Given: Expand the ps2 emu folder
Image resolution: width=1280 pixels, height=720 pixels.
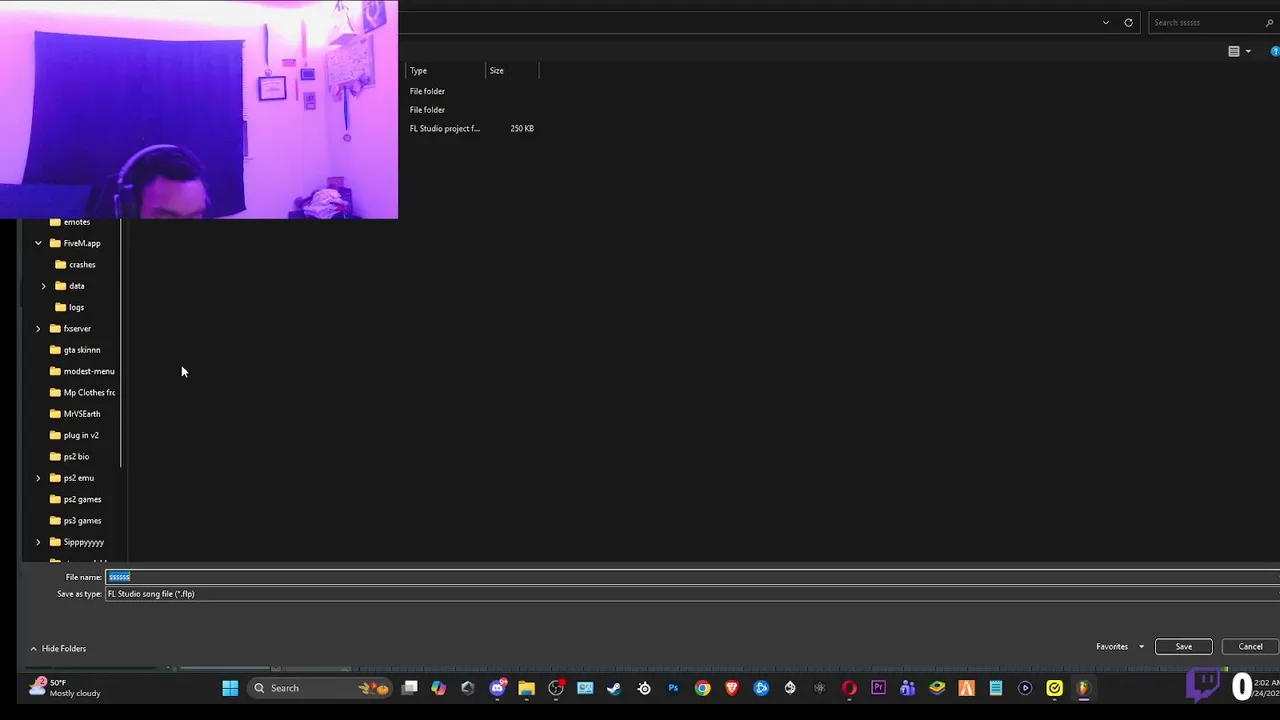Looking at the screenshot, I should [38, 478].
